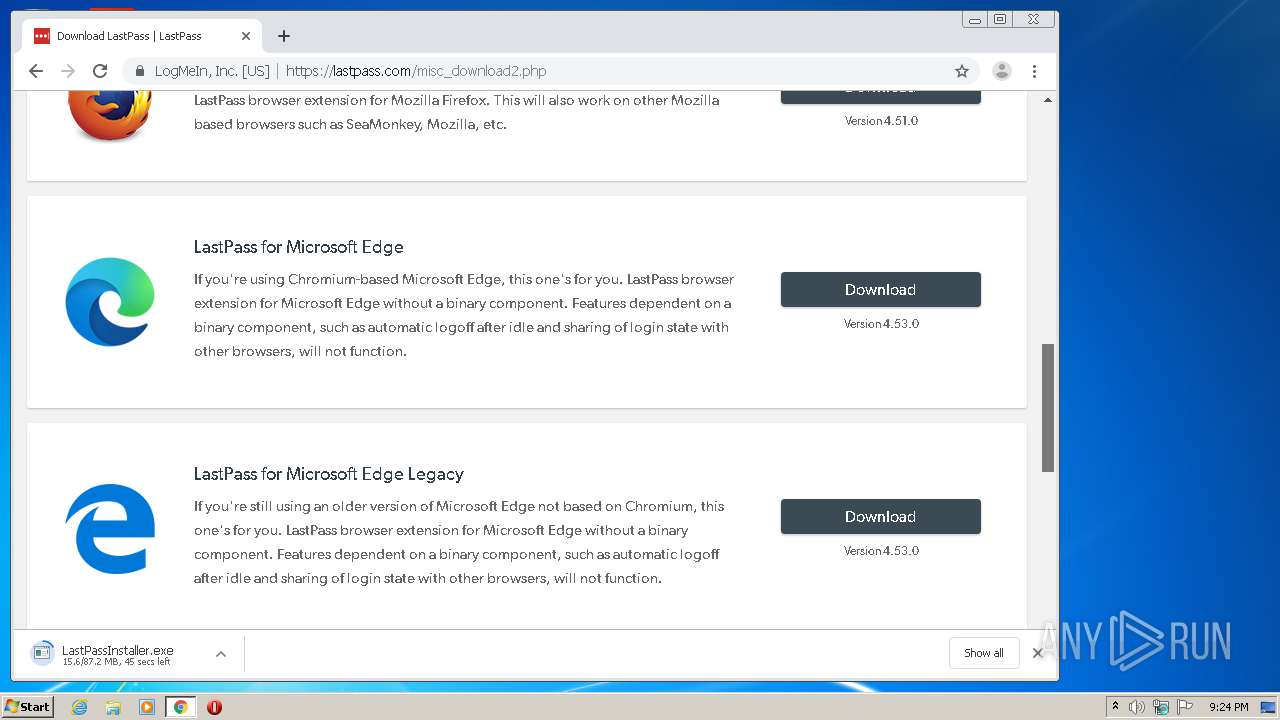Restore down the Chrome window
The width and height of the screenshot is (1280, 720).
(999, 19)
